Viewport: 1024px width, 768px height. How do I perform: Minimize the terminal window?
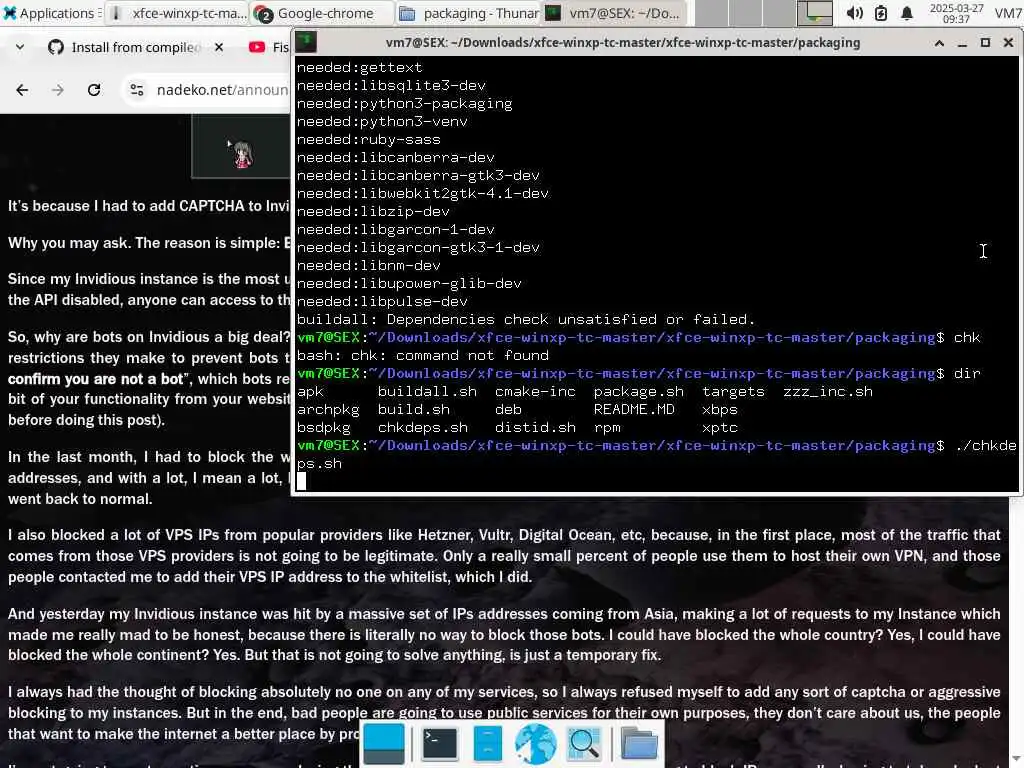[x=962, y=43]
